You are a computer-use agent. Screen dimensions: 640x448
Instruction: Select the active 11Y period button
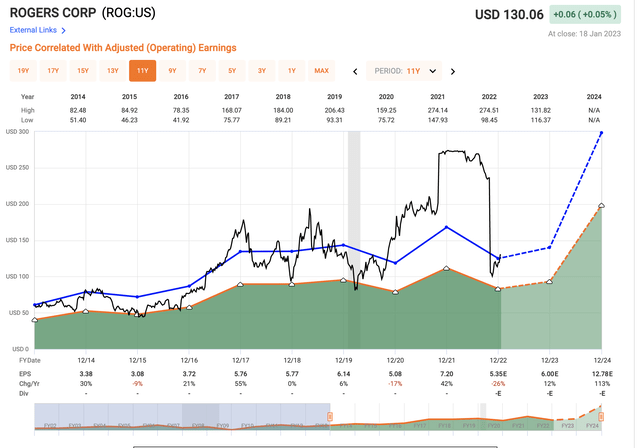(x=142, y=71)
